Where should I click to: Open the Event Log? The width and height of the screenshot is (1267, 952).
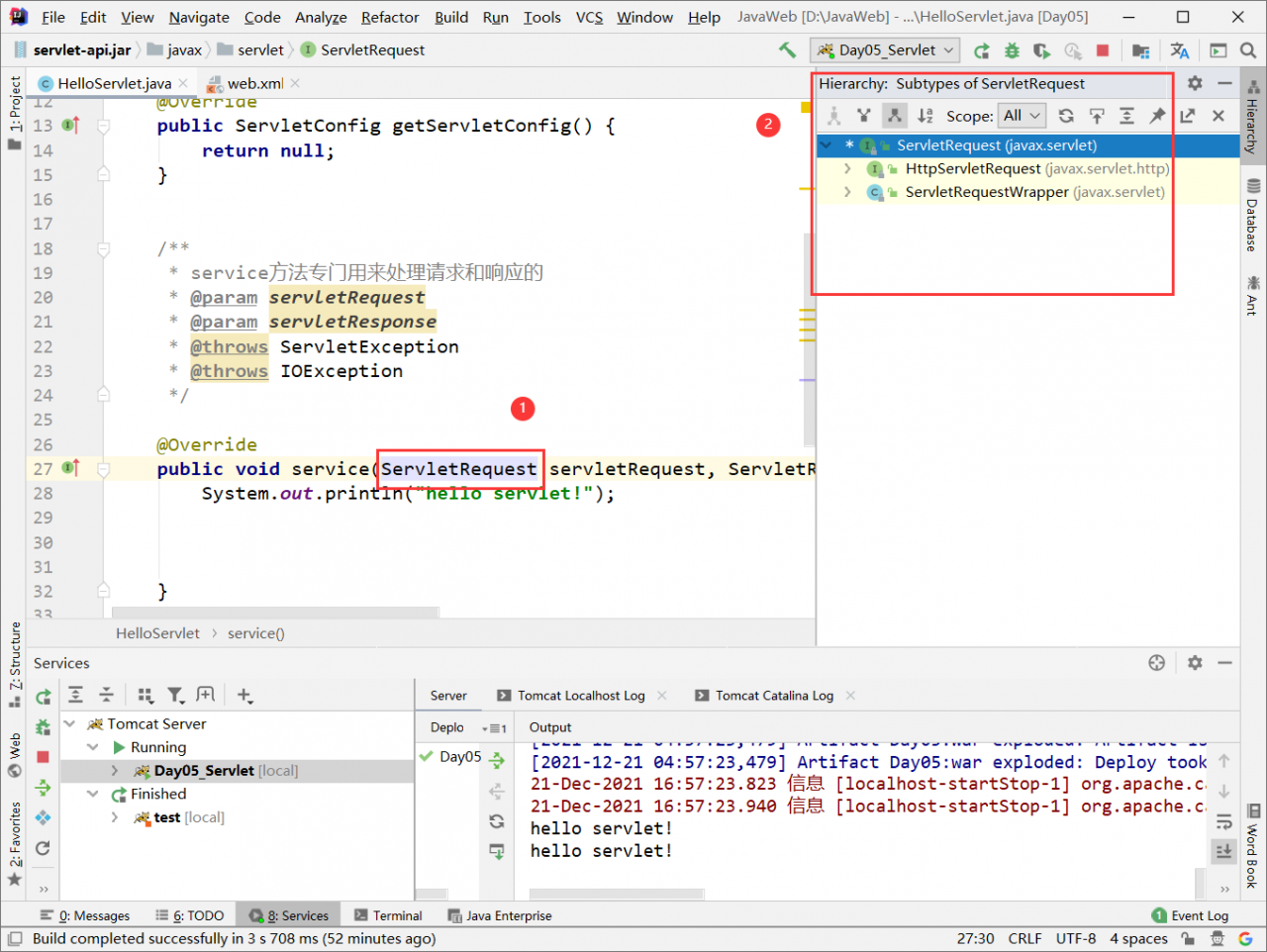(x=1190, y=915)
